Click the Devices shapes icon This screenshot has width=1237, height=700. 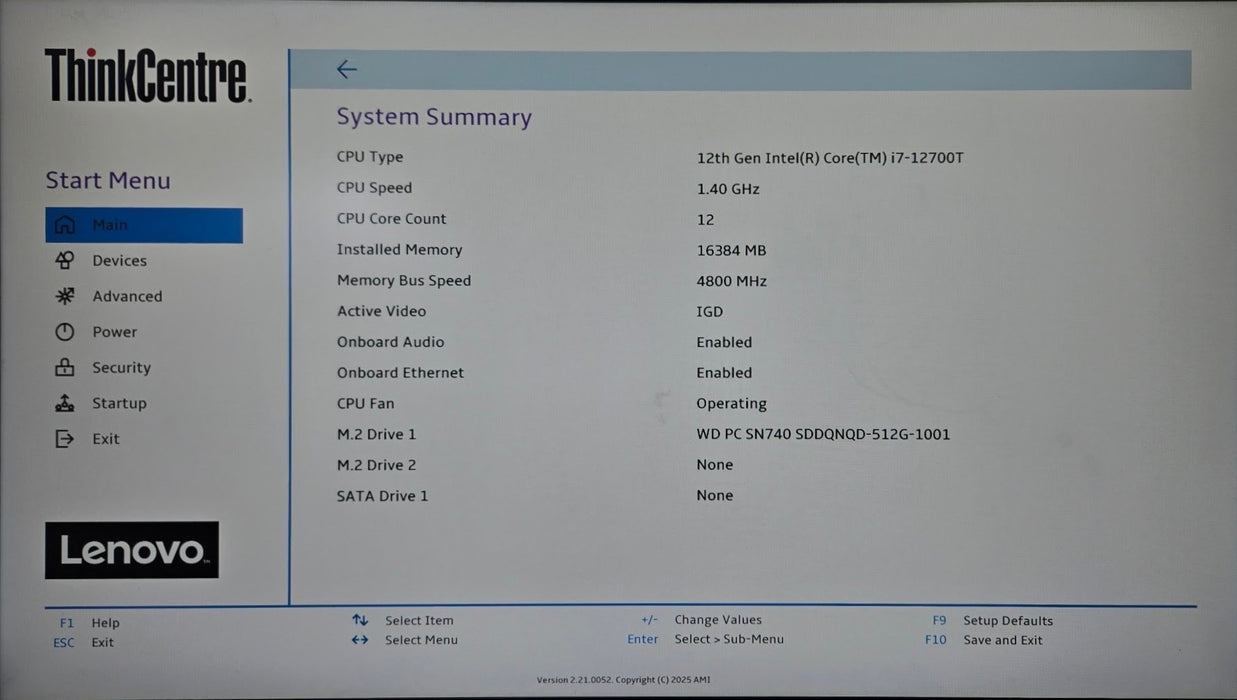click(65, 260)
